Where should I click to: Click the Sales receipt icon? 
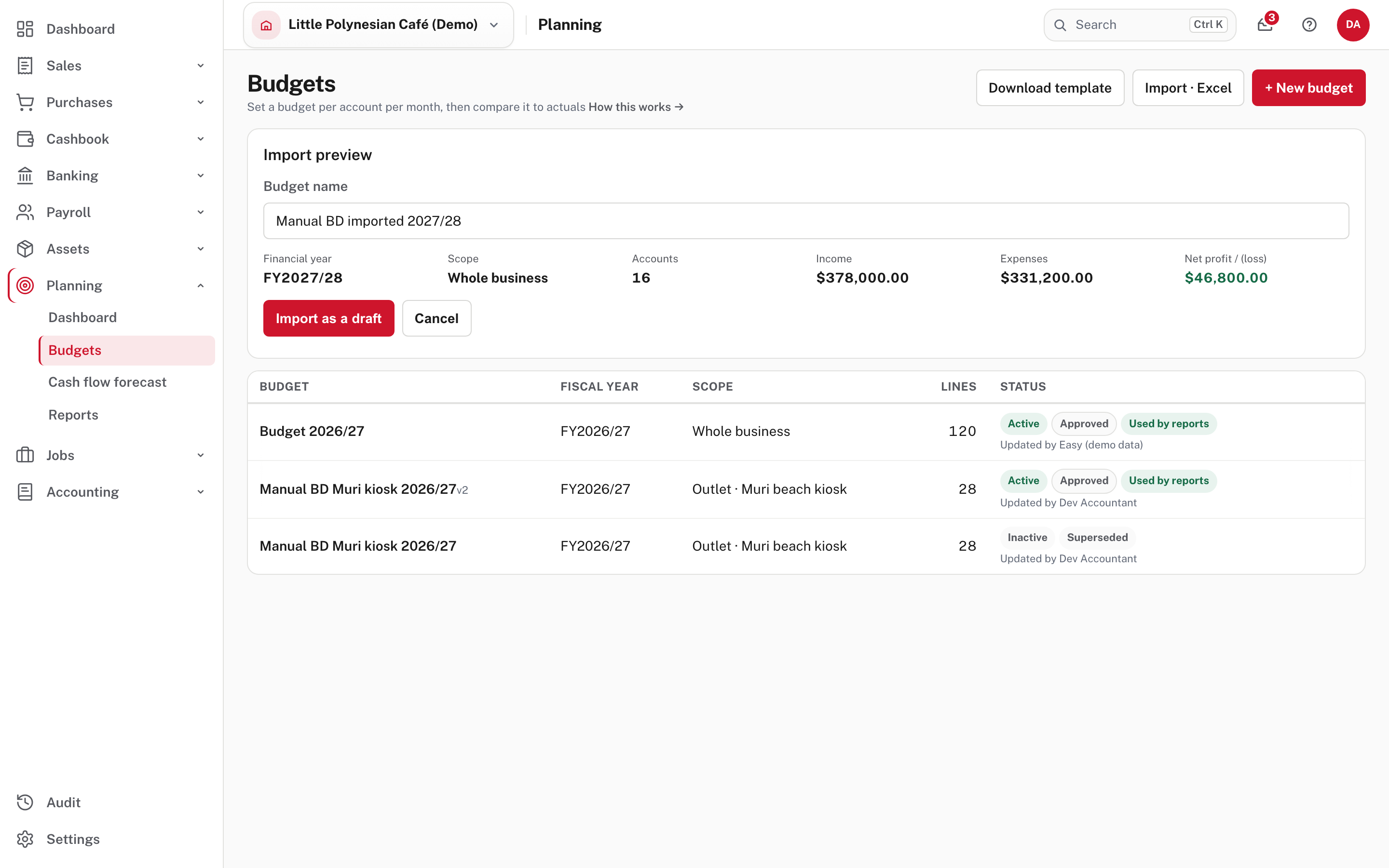pyautogui.click(x=25, y=66)
